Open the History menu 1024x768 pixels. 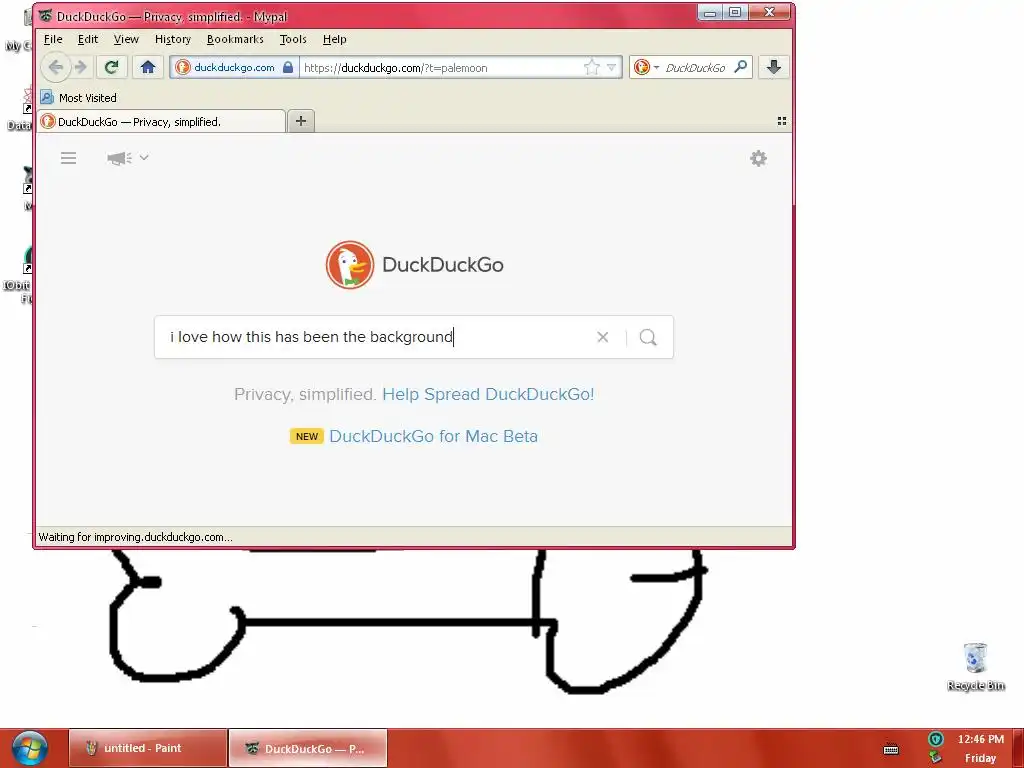point(172,39)
